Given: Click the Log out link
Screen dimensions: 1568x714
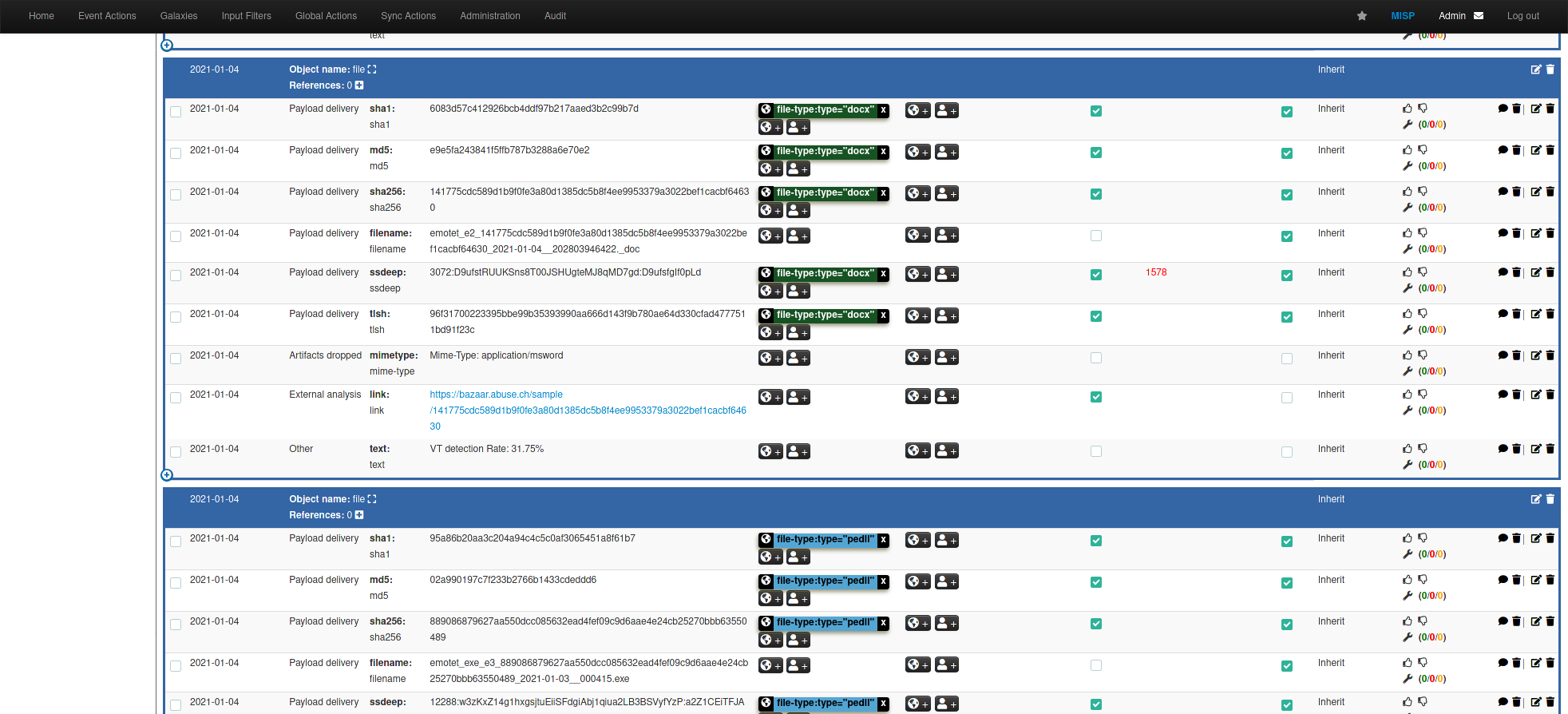Looking at the screenshot, I should 1522,16.
